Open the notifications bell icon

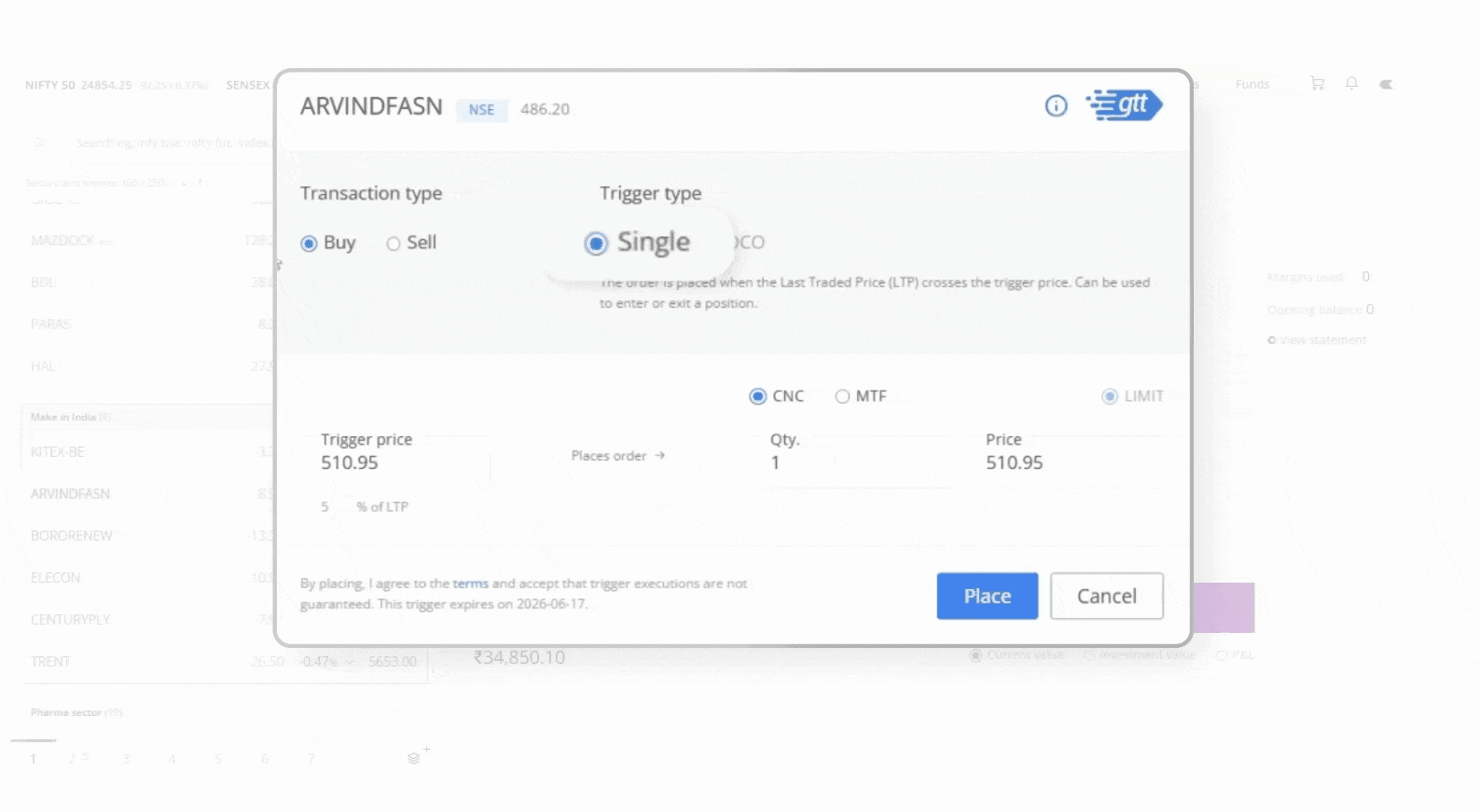(x=1351, y=84)
